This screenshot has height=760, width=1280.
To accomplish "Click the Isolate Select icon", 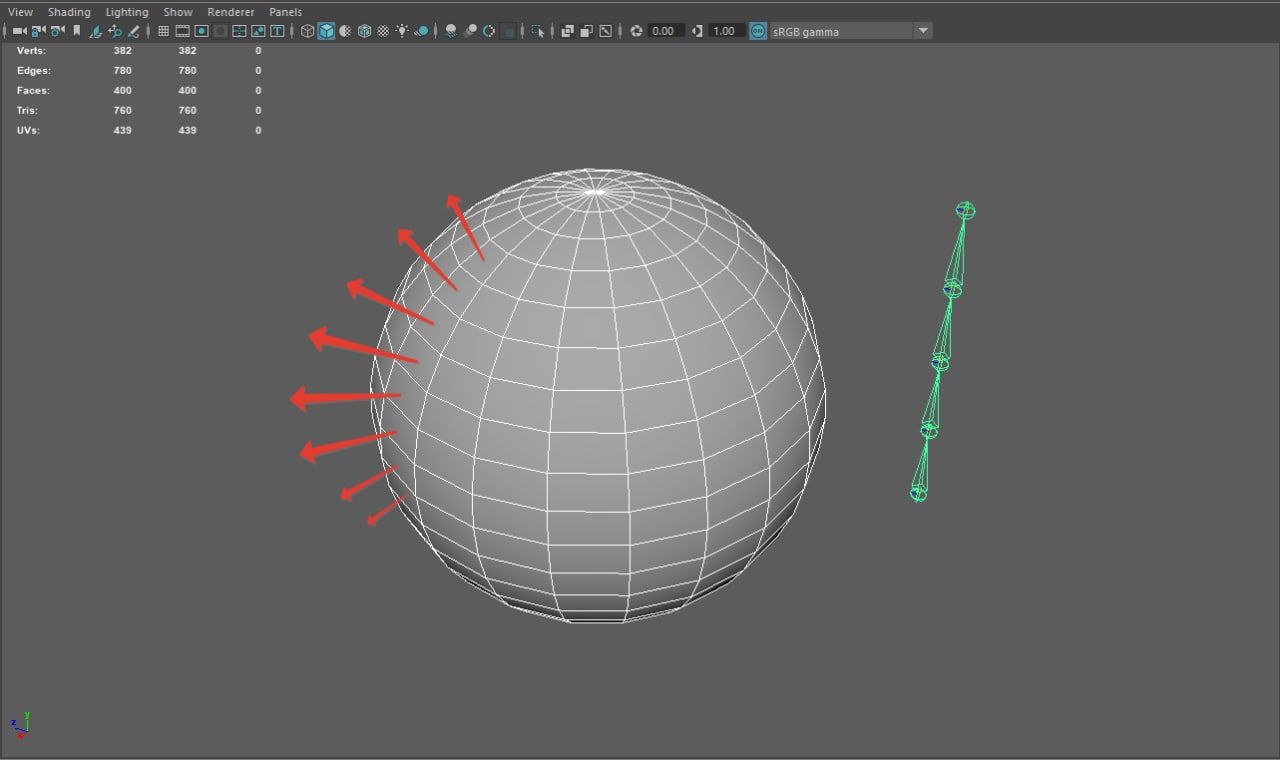I will point(538,31).
